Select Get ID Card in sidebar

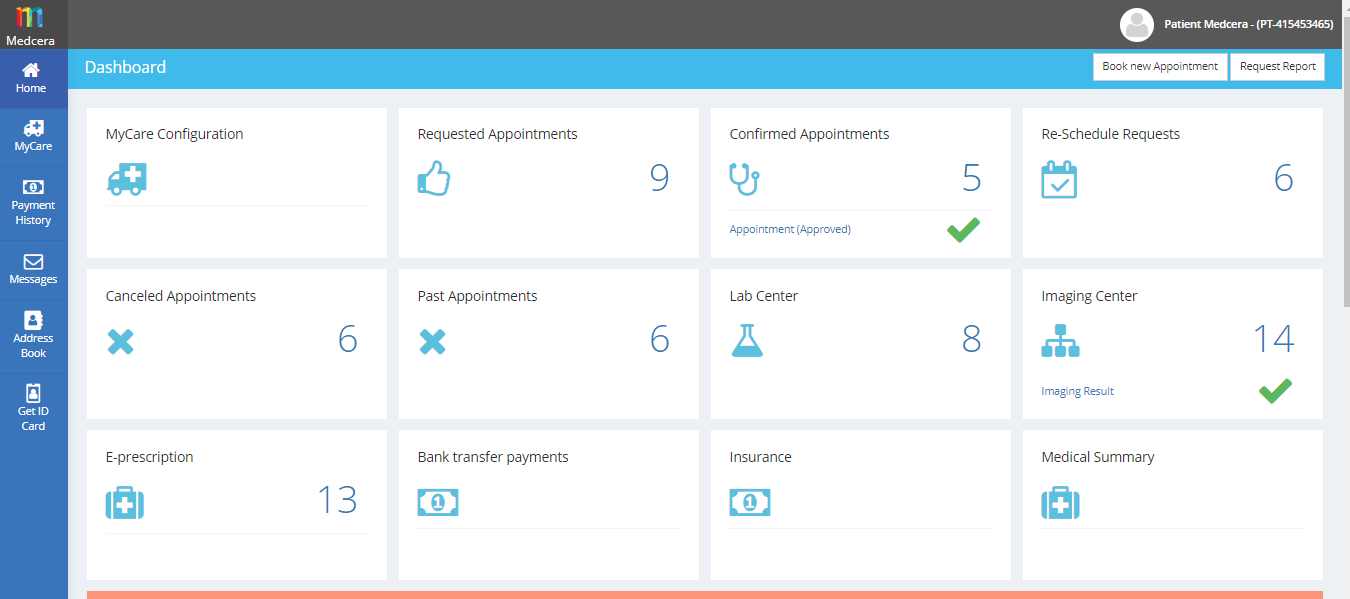(x=33, y=409)
